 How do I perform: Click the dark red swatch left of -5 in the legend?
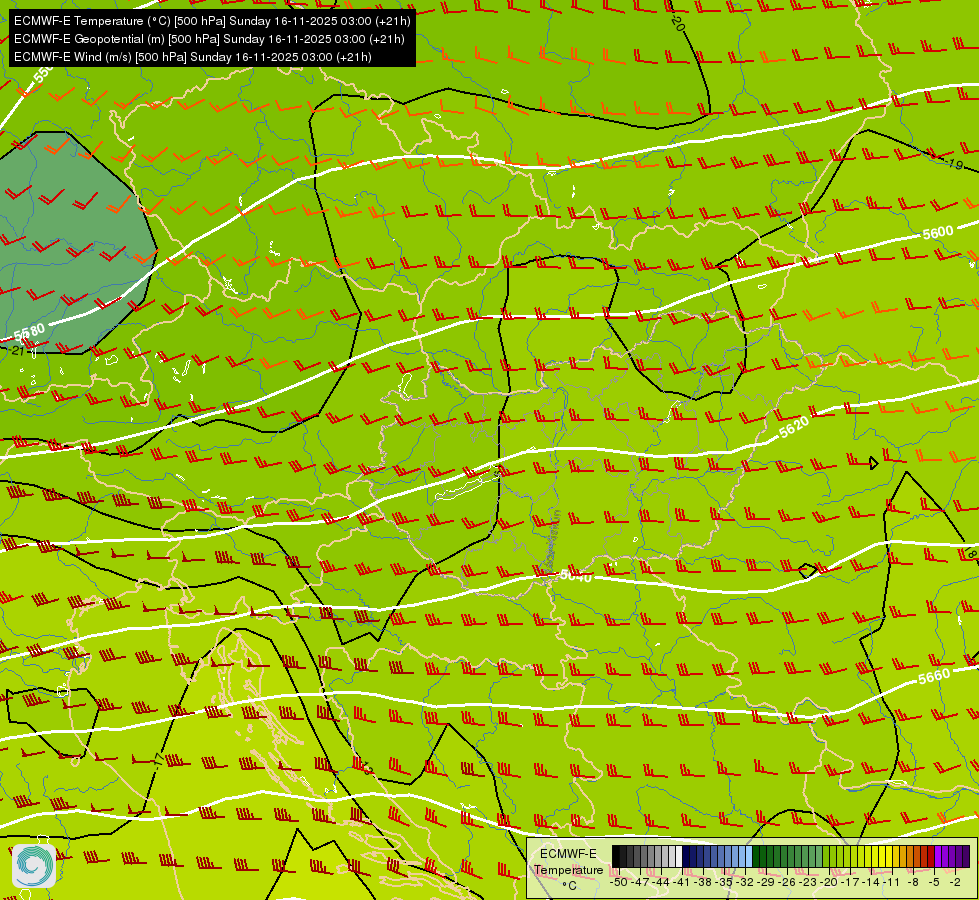[x=931, y=856]
